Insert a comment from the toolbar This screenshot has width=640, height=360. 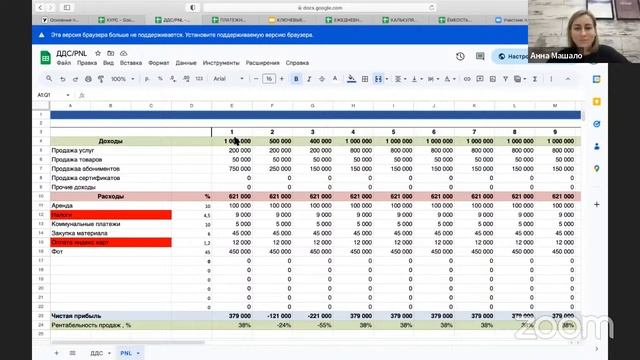(480, 79)
